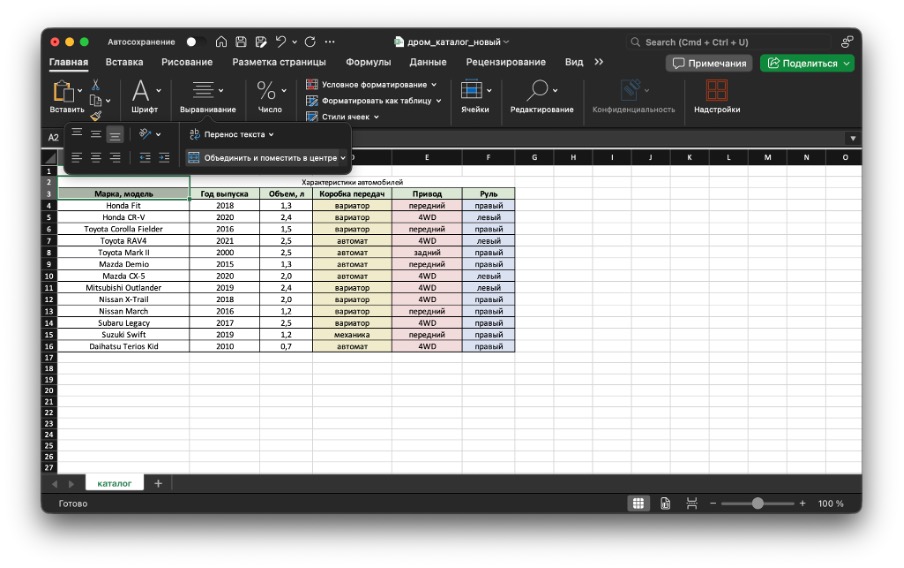Viewport: 904px width, 568px height.
Task: Open the Перенос текста dropdown
Action: (232, 134)
